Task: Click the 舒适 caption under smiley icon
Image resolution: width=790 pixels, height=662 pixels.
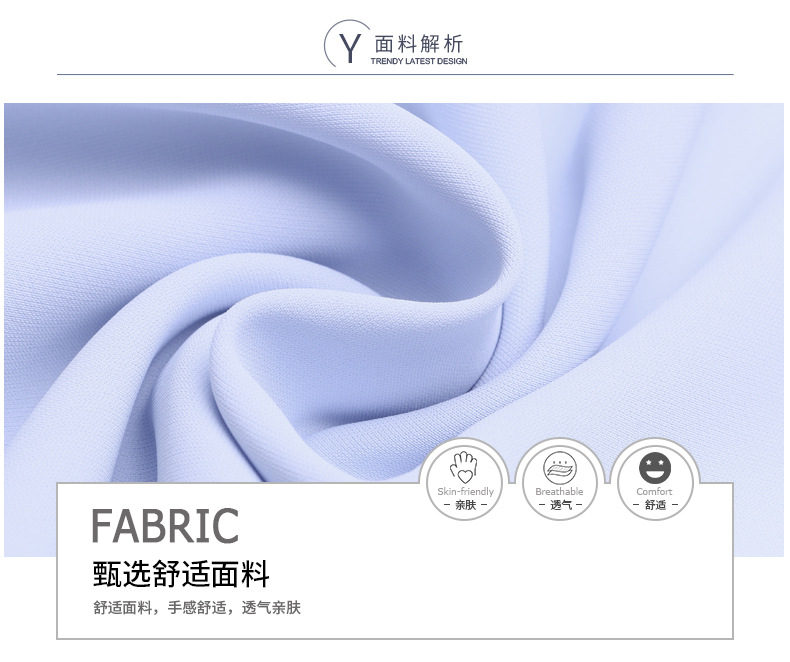Action: (655, 504)
